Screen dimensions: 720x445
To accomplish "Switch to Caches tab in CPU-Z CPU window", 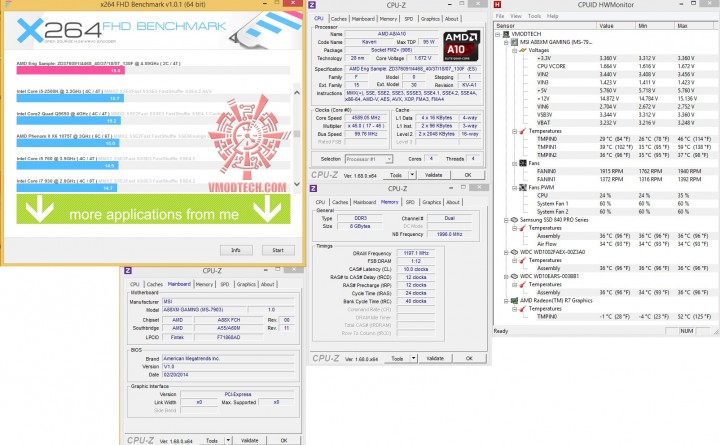I will pyautogui.click(x=339, y=19).
